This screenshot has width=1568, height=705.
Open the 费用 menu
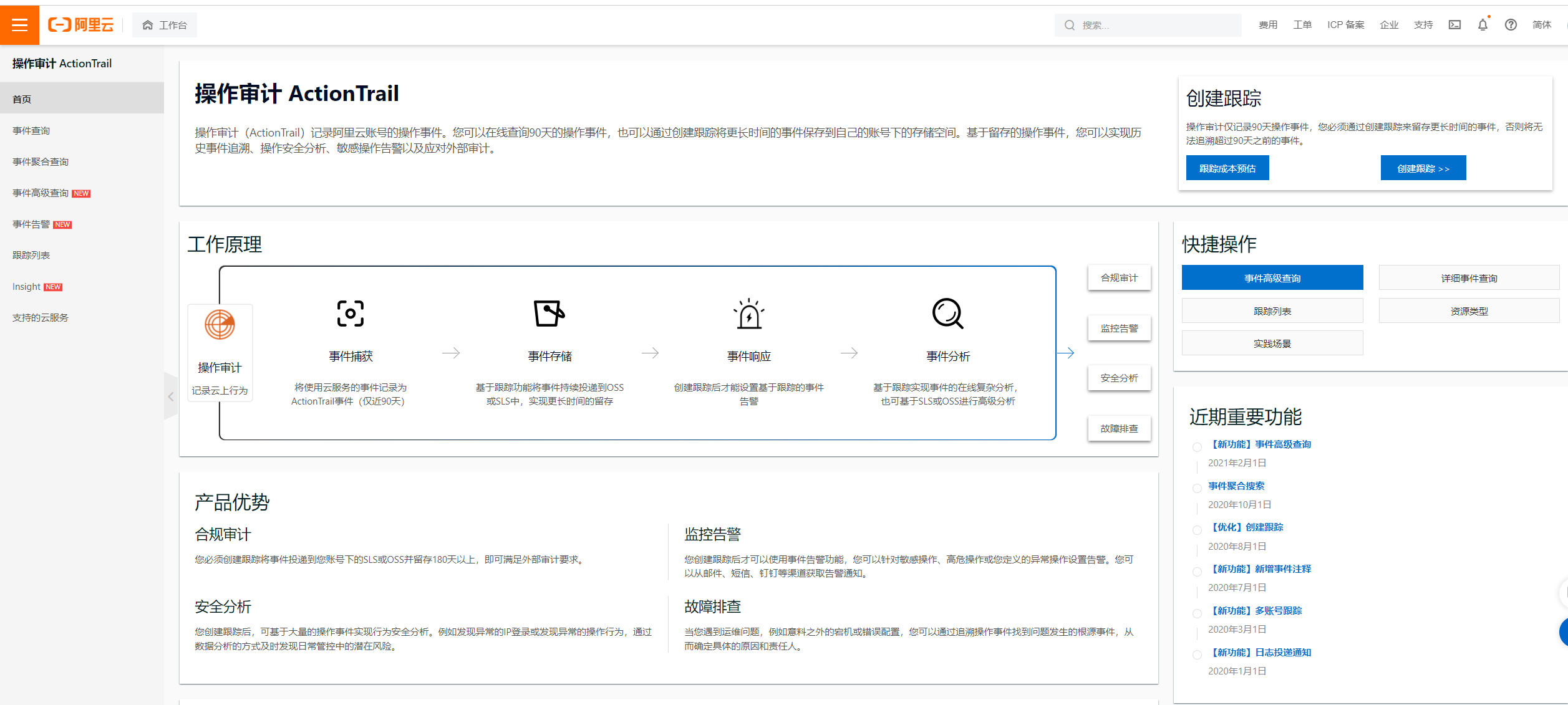point(1267,25)
